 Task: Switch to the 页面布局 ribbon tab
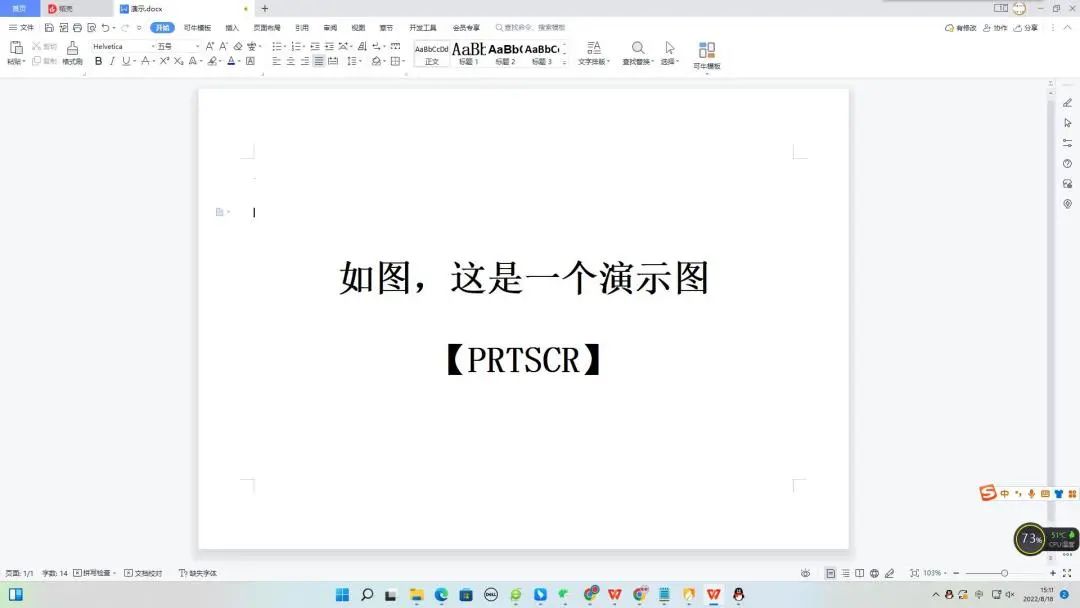tap(267, 27)
